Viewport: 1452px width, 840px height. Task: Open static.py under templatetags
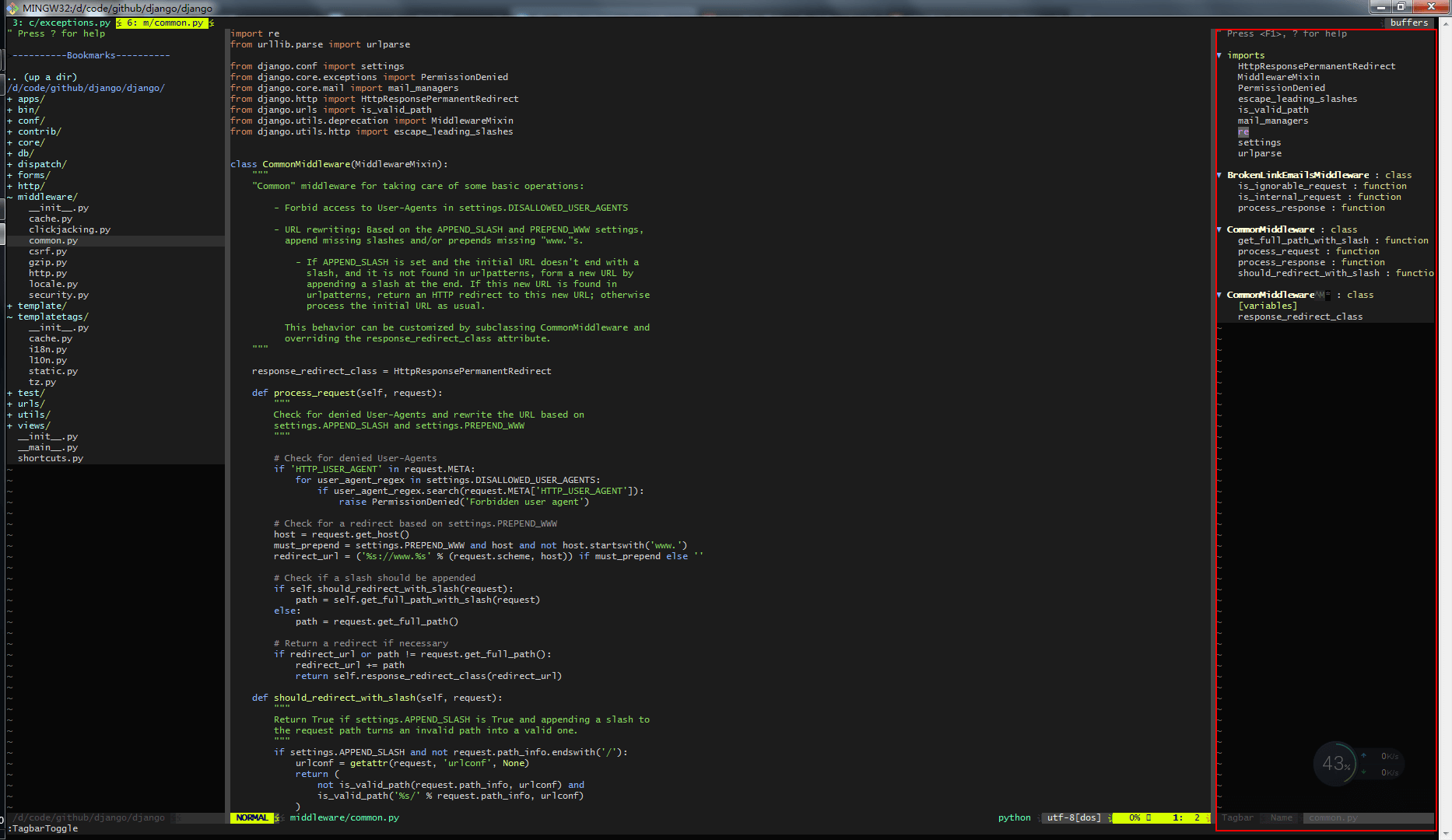pos(53,371)
